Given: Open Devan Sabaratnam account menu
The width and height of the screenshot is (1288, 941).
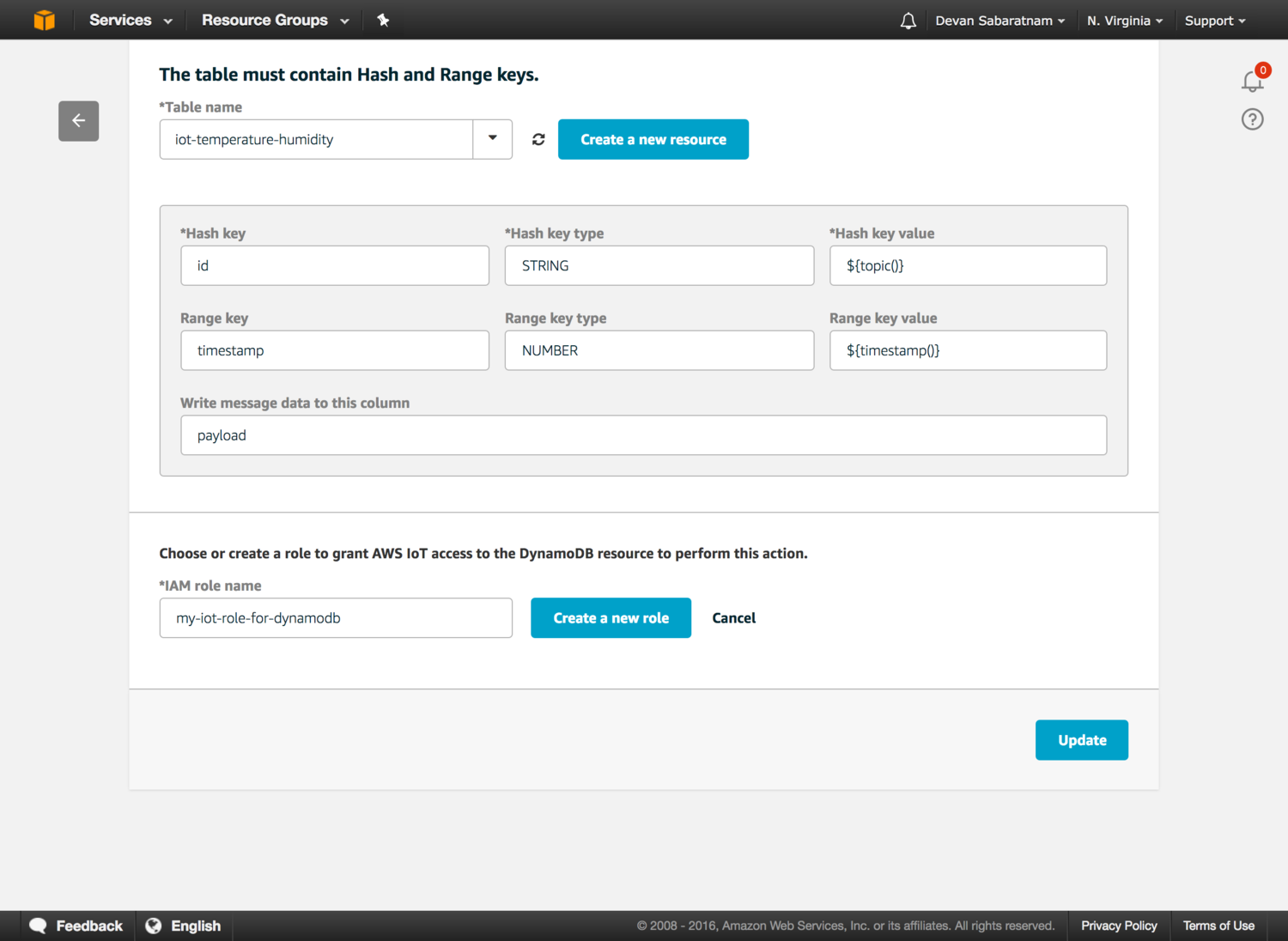Looking at the screenshot, I should click(x=999, y=21).
